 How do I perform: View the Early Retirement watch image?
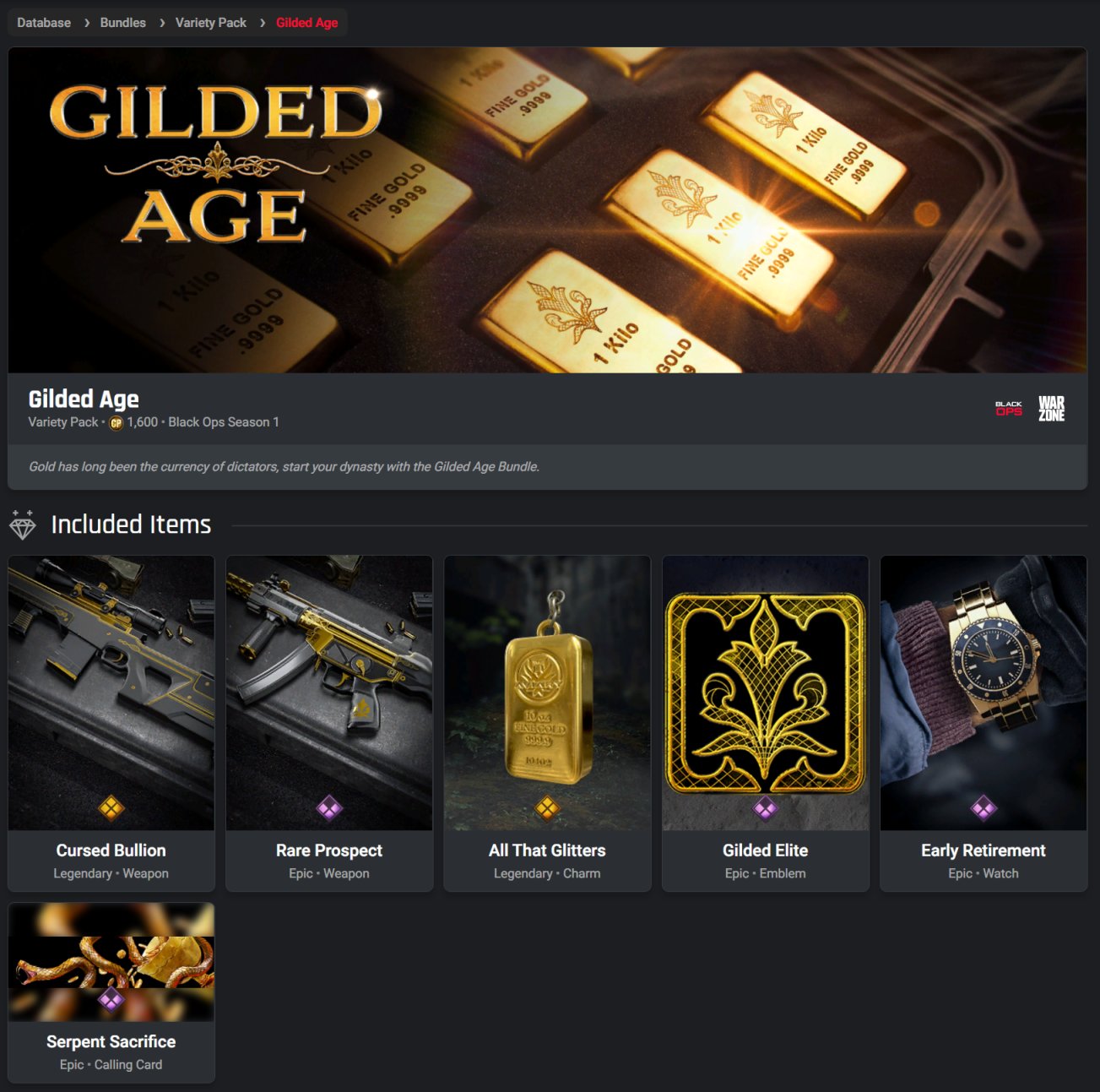pos(983,693)
